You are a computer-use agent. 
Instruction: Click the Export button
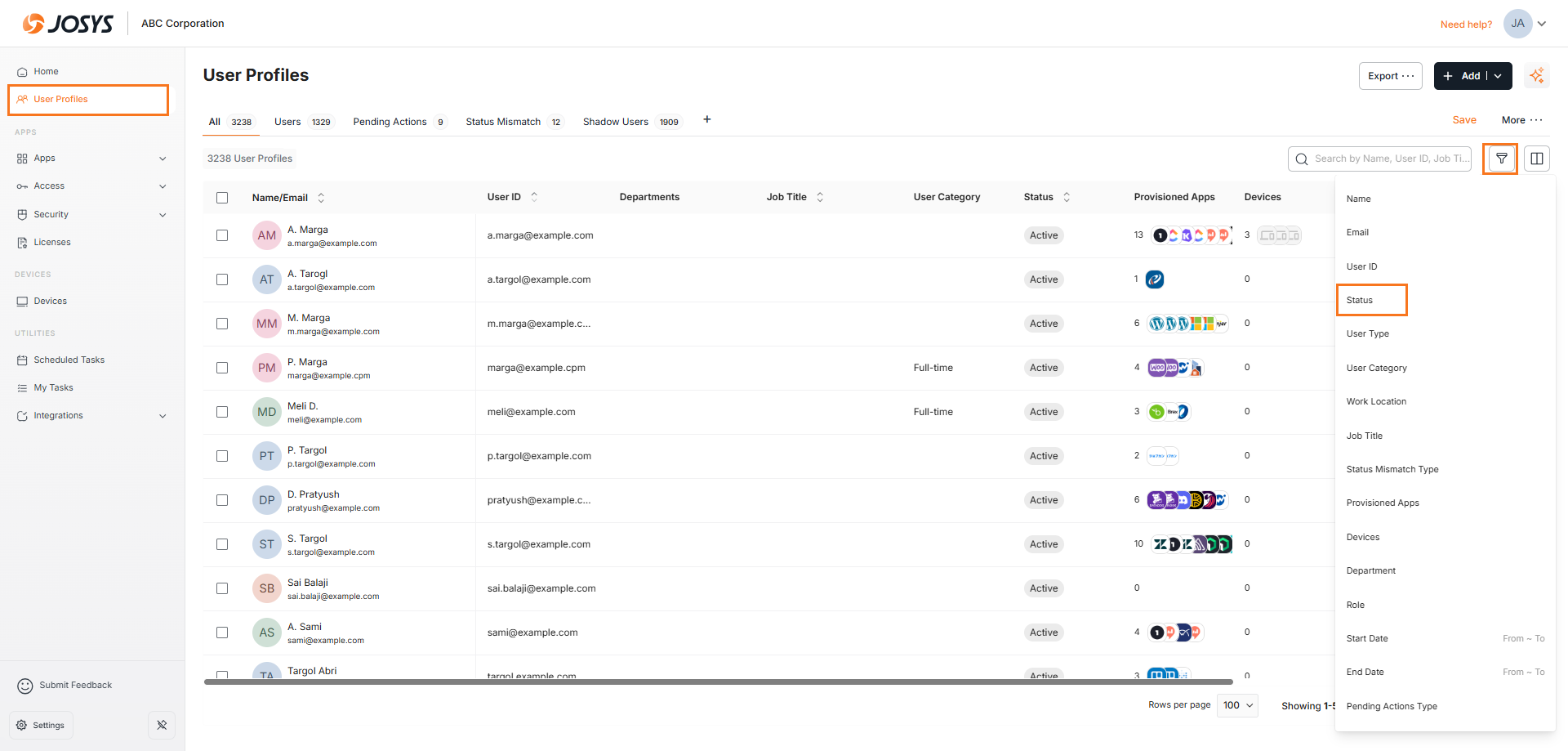coord(1390,76)
